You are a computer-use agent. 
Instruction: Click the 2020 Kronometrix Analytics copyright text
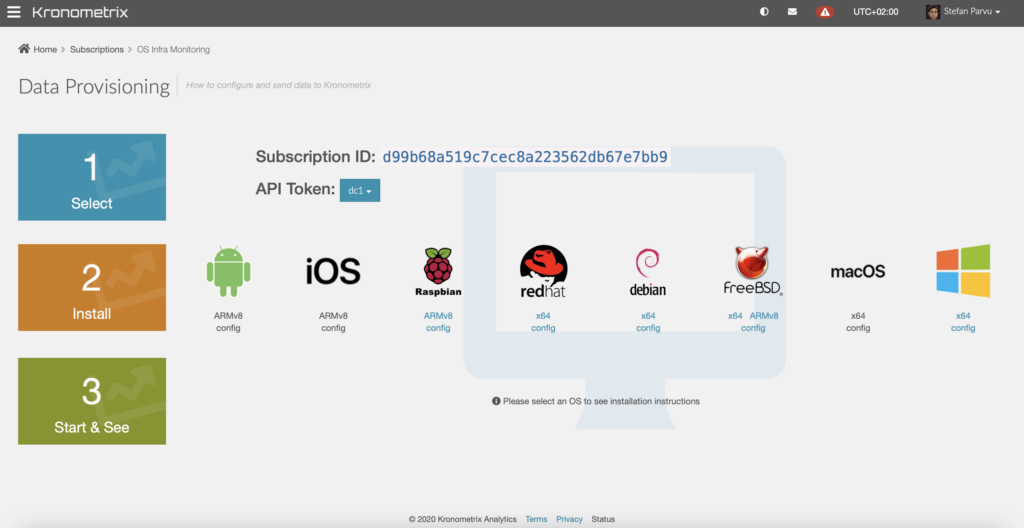tap(462, 520)
